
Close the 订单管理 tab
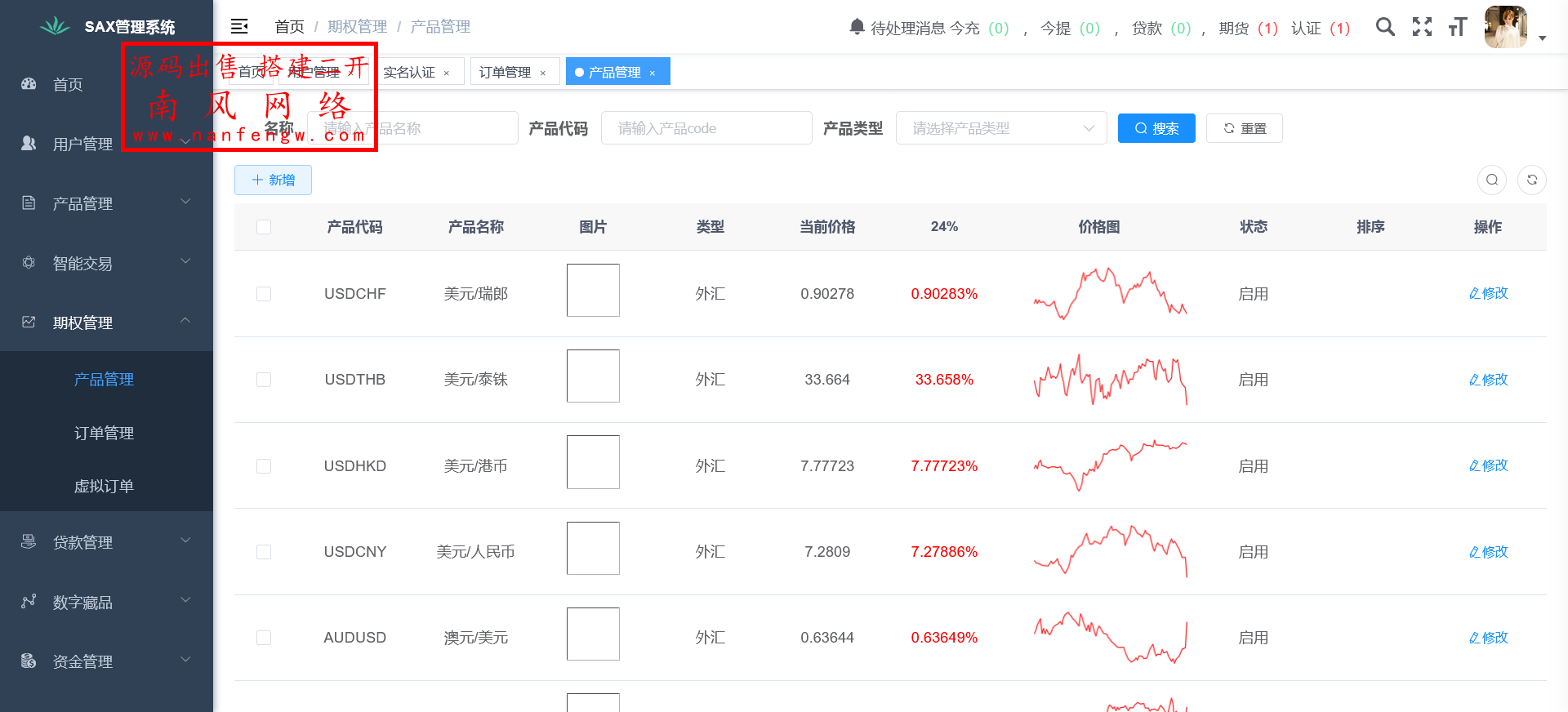coord(543,73)
